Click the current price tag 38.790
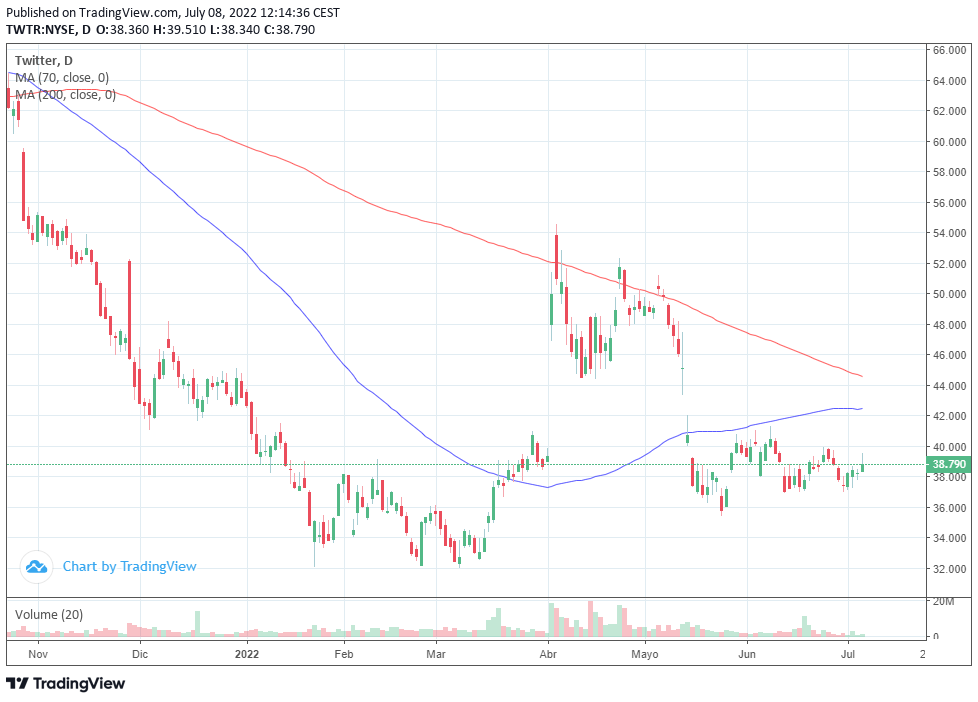The height and width of the screenshot is (702, 978). [947, 464]
